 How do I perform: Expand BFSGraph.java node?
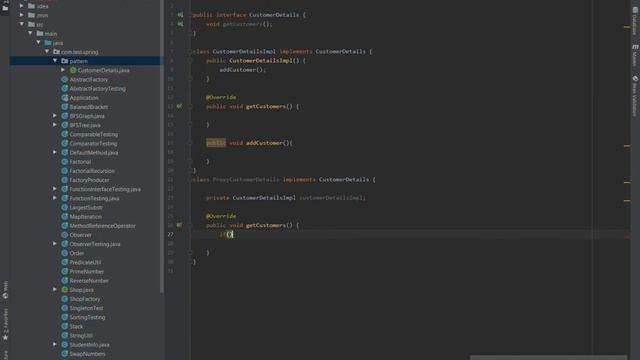[x=55, y=116]
